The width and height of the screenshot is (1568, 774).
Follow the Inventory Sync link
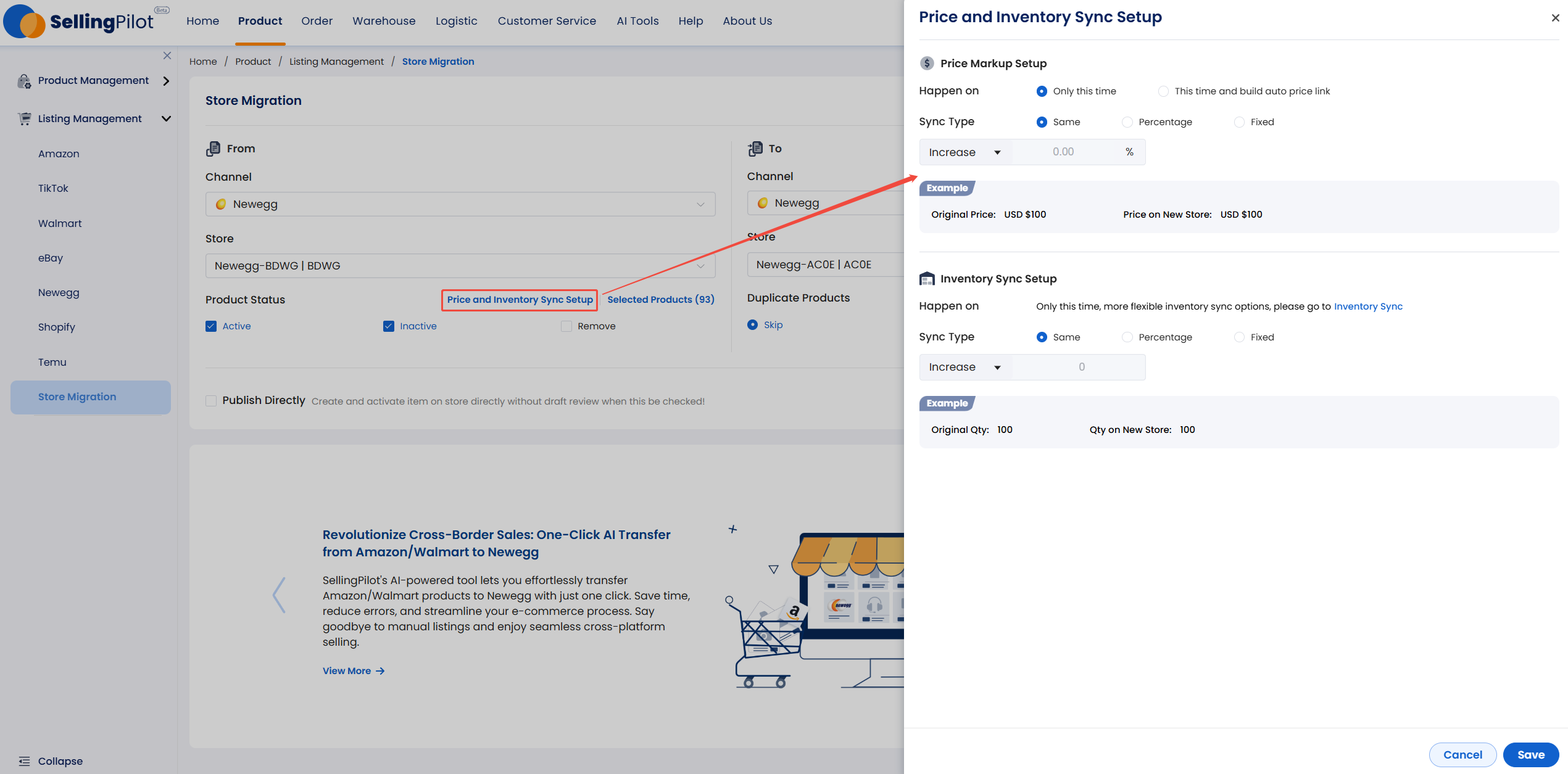(x=1368, y=307)
